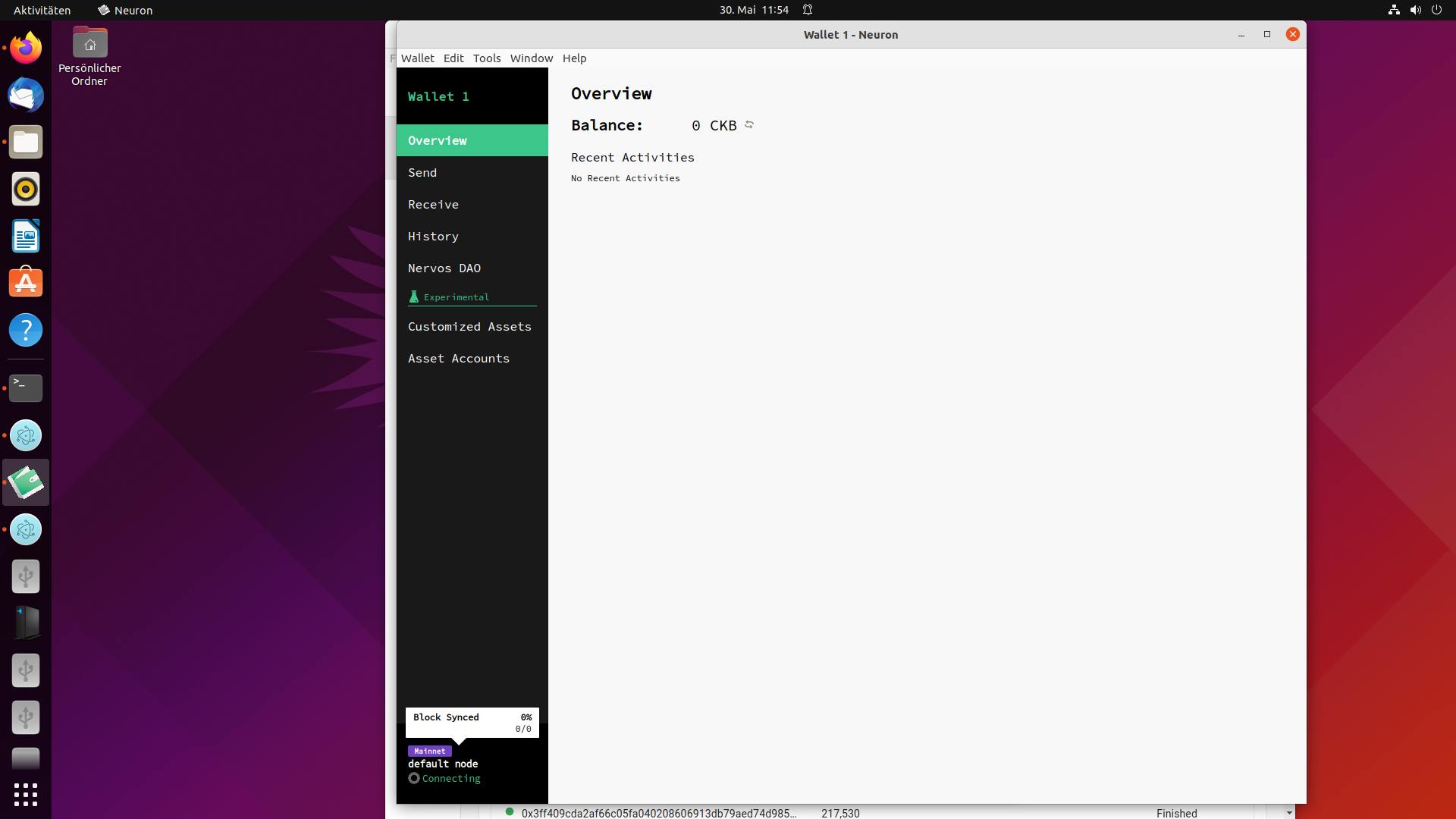The image size is (1456, 819).
Task: Expand the dropdown arrow beside Finished status
Action: click(1289, 813)
